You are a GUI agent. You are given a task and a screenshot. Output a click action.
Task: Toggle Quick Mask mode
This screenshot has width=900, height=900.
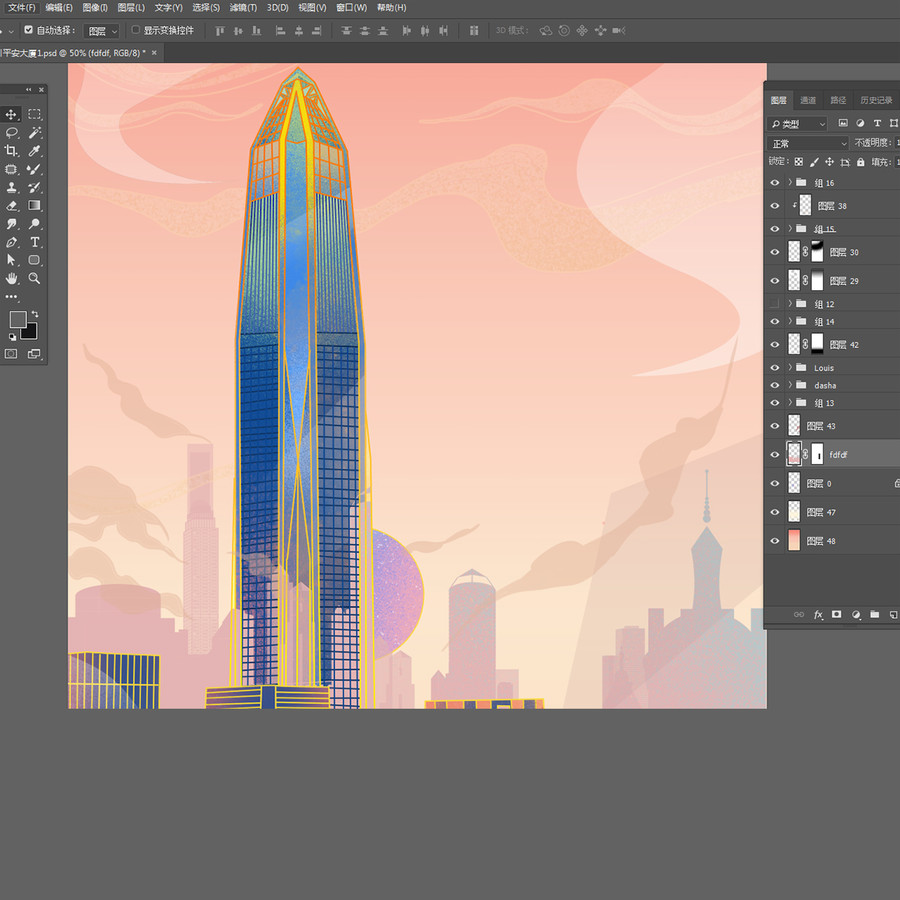tap(11, 354)
